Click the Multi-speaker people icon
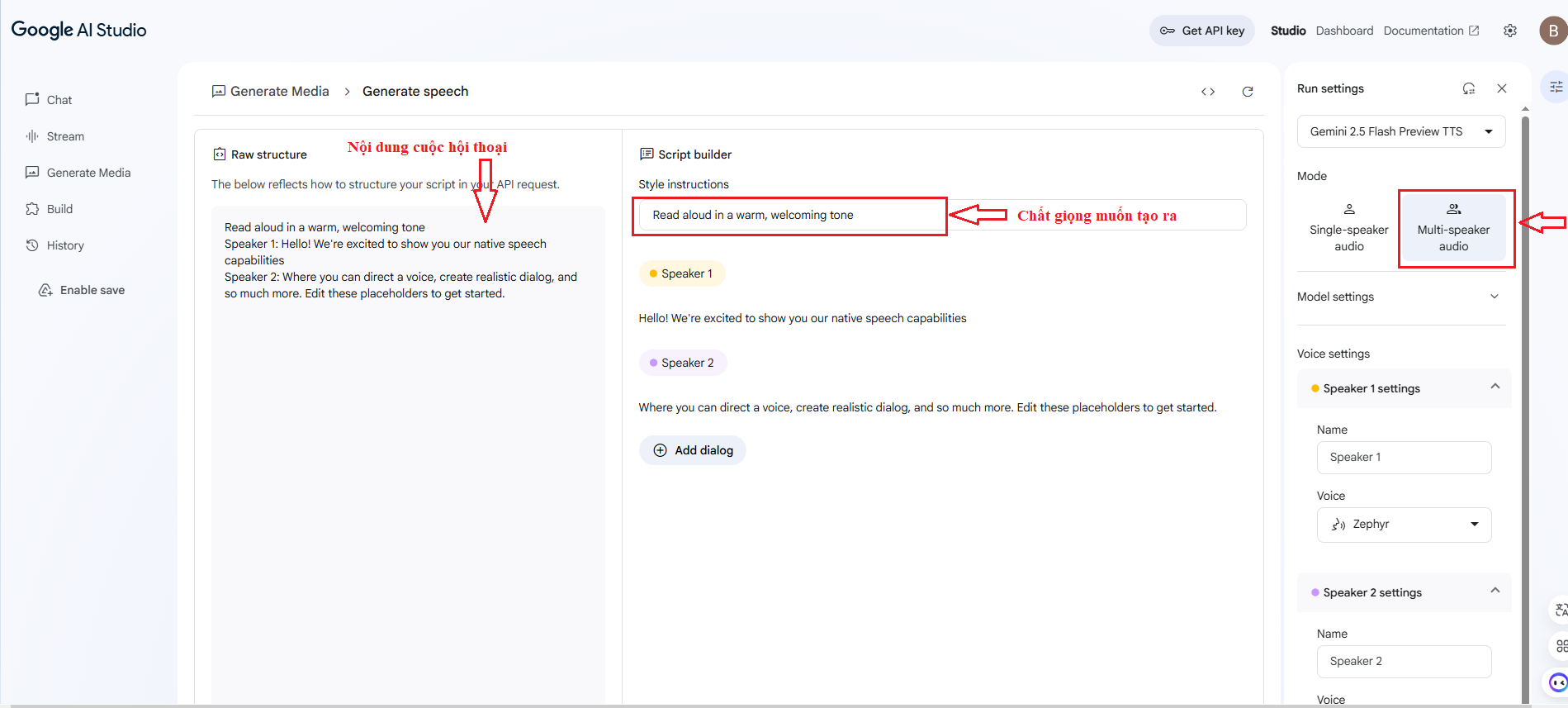1568x708 pixels. pos(1454,209)
